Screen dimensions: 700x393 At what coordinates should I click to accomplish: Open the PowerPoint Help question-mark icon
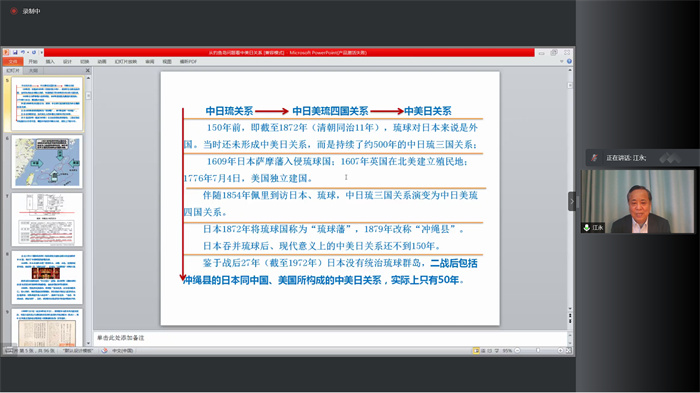[x=569, y=62]
